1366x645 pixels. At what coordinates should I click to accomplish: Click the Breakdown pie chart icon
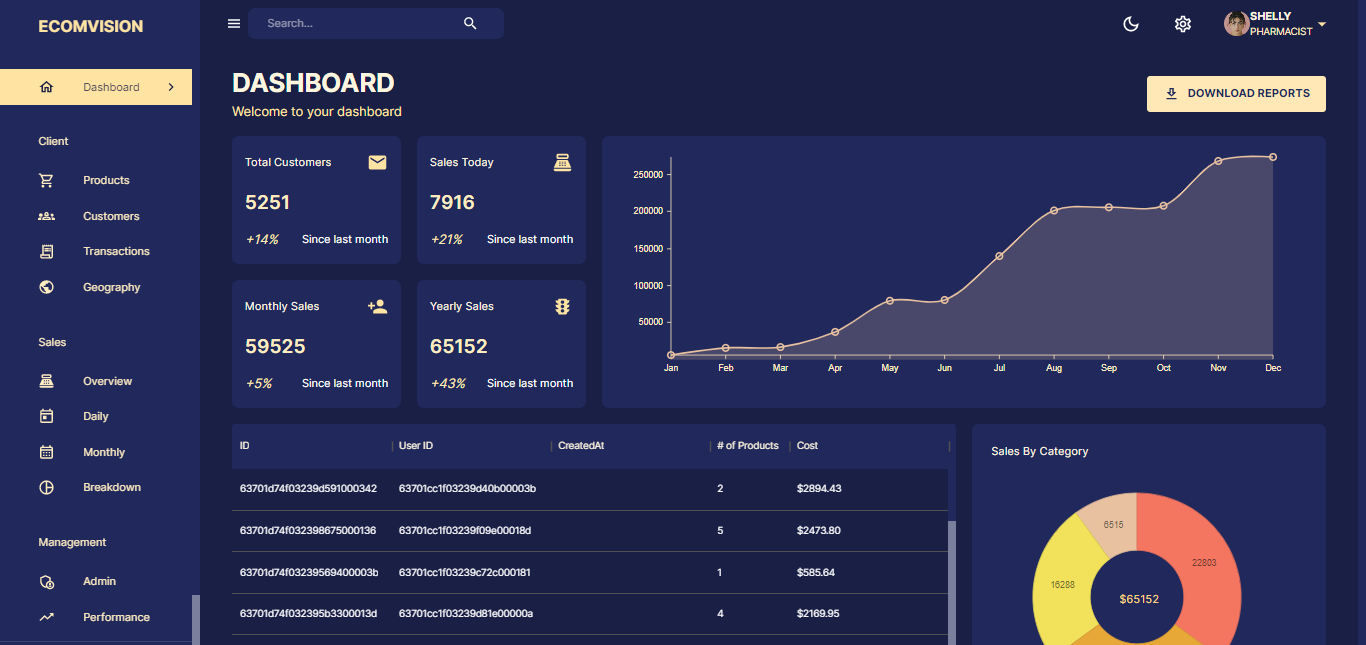tap(46, 487)
